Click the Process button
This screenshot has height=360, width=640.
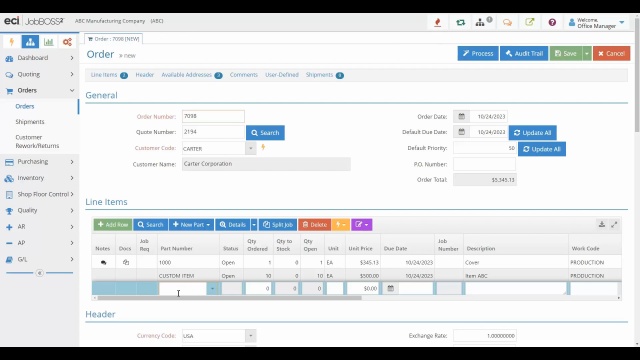coord(478,53)
